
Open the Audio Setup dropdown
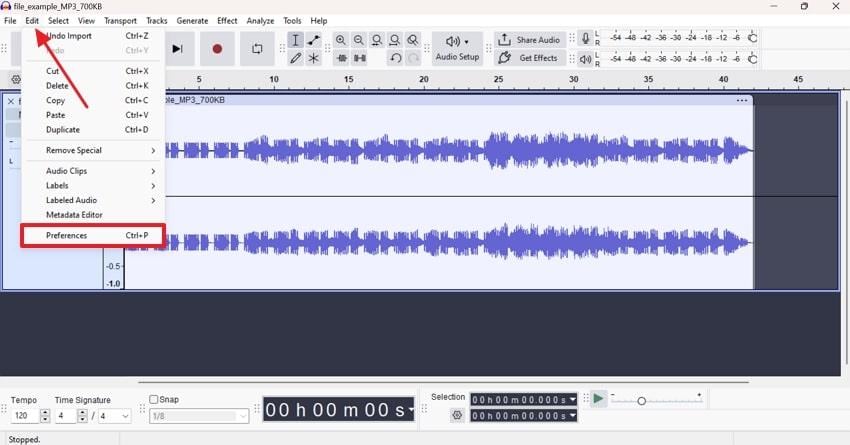coord(457,49)
